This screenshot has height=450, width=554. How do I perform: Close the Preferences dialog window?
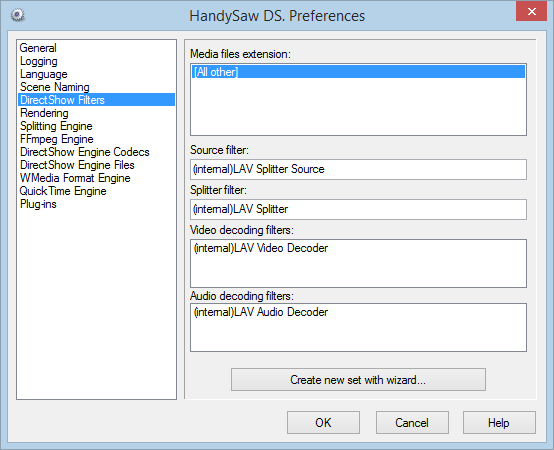pos(531,11)
